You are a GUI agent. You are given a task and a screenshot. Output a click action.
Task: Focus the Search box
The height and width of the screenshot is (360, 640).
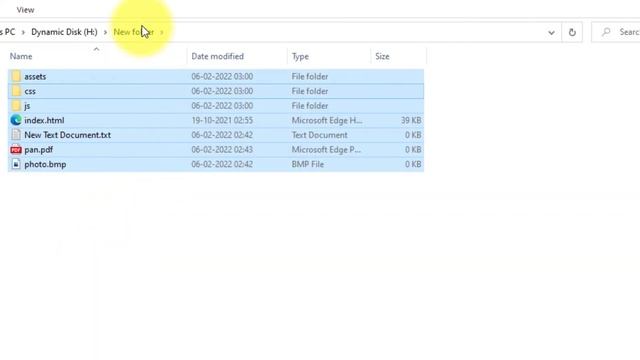point(616,32)
